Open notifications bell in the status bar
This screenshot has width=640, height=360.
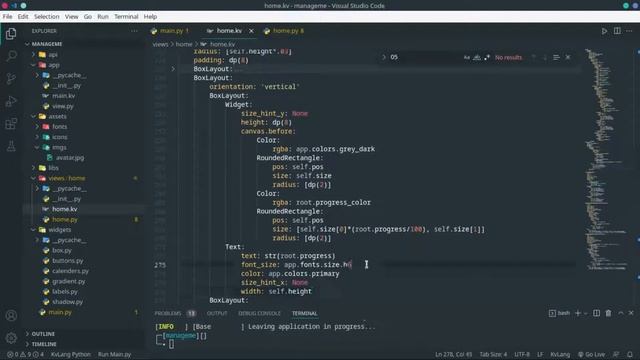pos(630,354)
